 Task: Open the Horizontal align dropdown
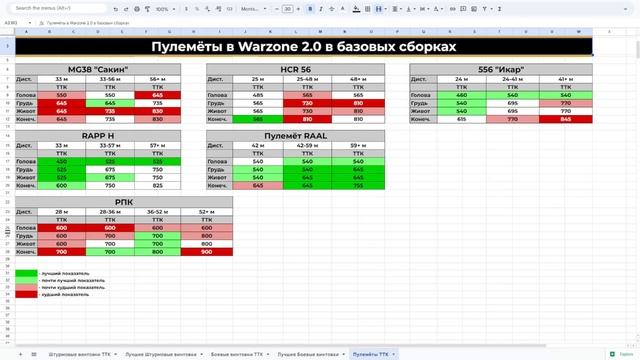click(x=396, y=9)
